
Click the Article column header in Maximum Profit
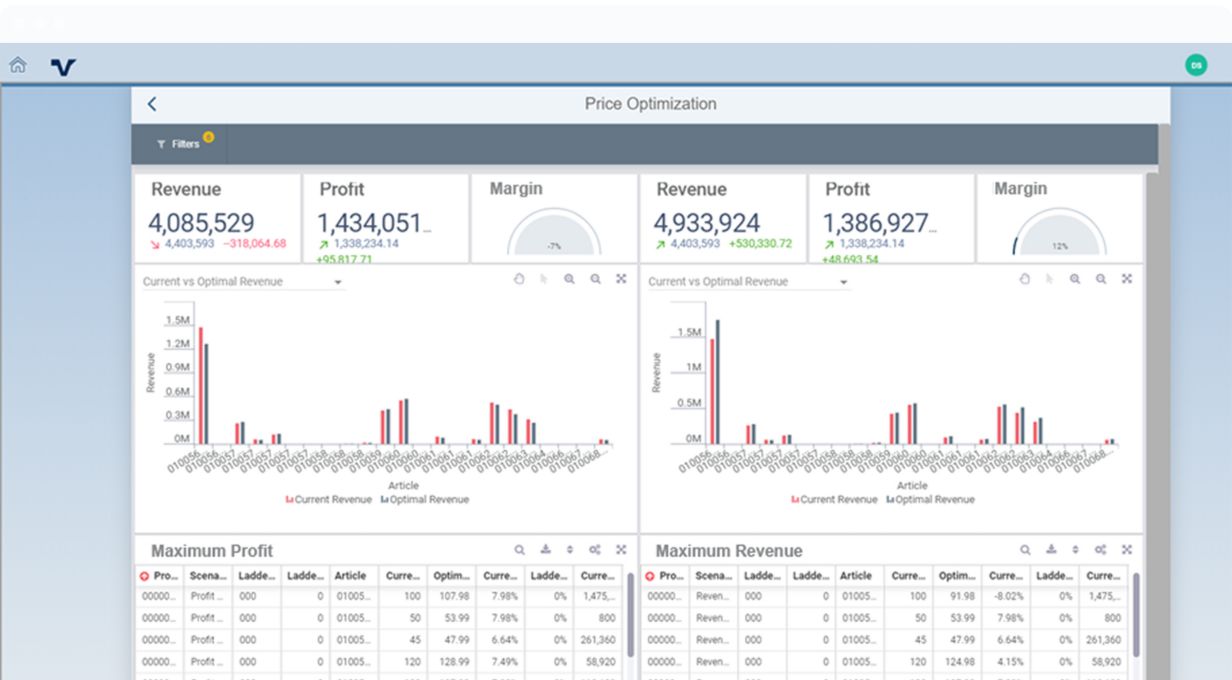click(350, 576)
